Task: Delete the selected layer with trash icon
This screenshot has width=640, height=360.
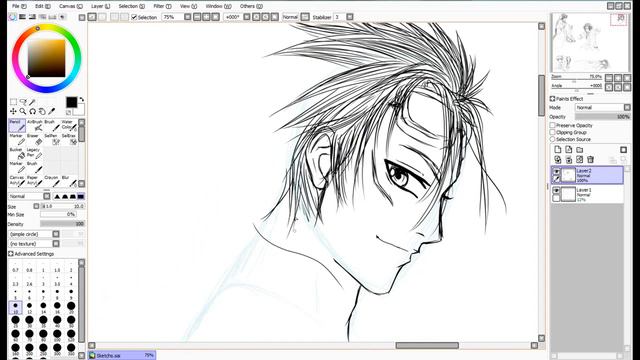Action: (590, 160)
